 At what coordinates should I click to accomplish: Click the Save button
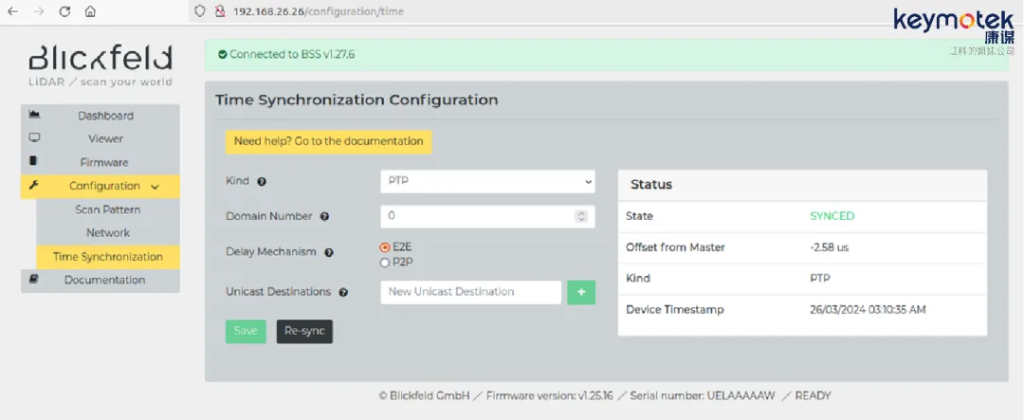click(x=246, y=331)
